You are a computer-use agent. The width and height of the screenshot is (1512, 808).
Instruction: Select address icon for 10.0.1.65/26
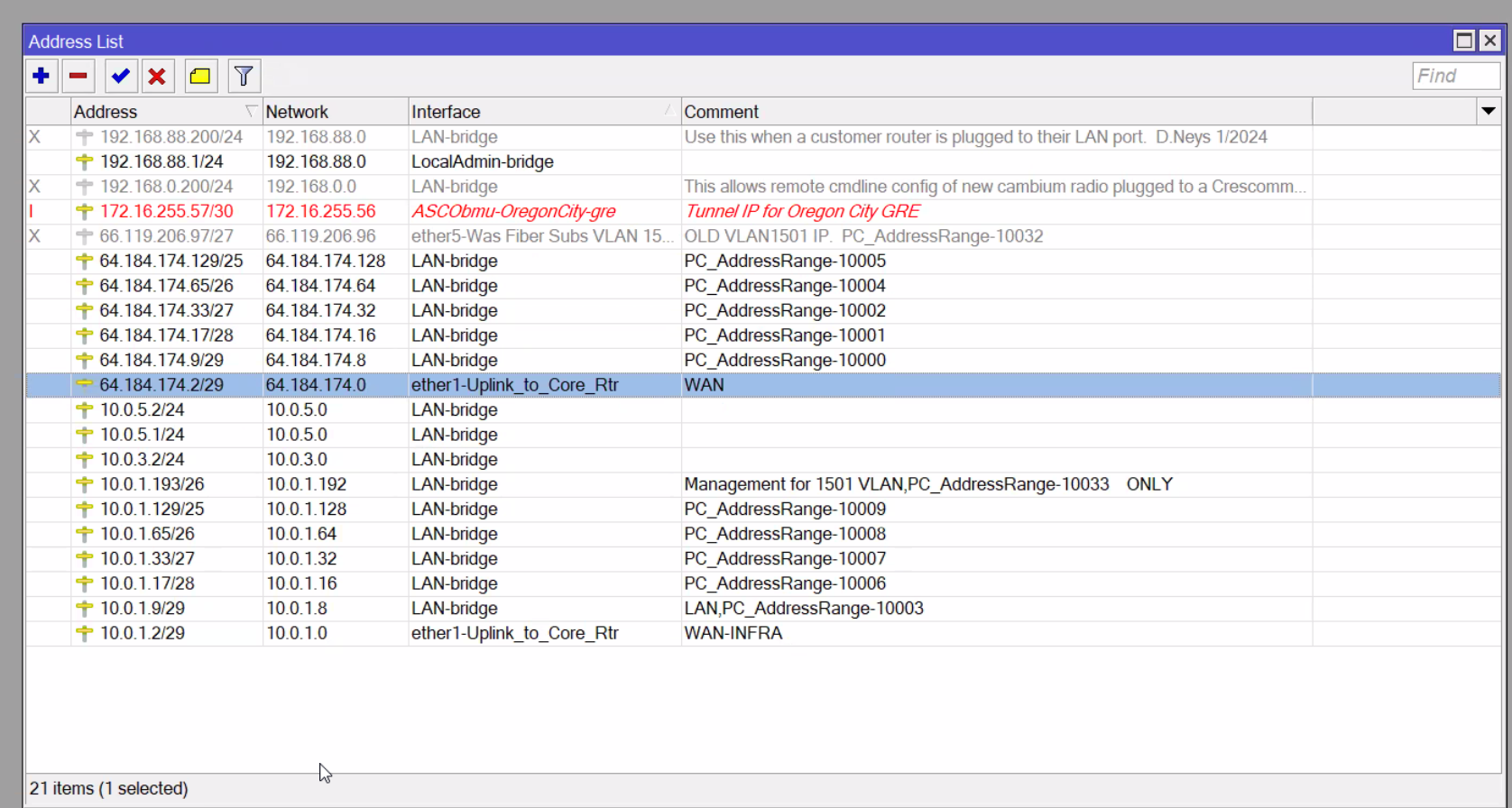(x=85, y=534)
